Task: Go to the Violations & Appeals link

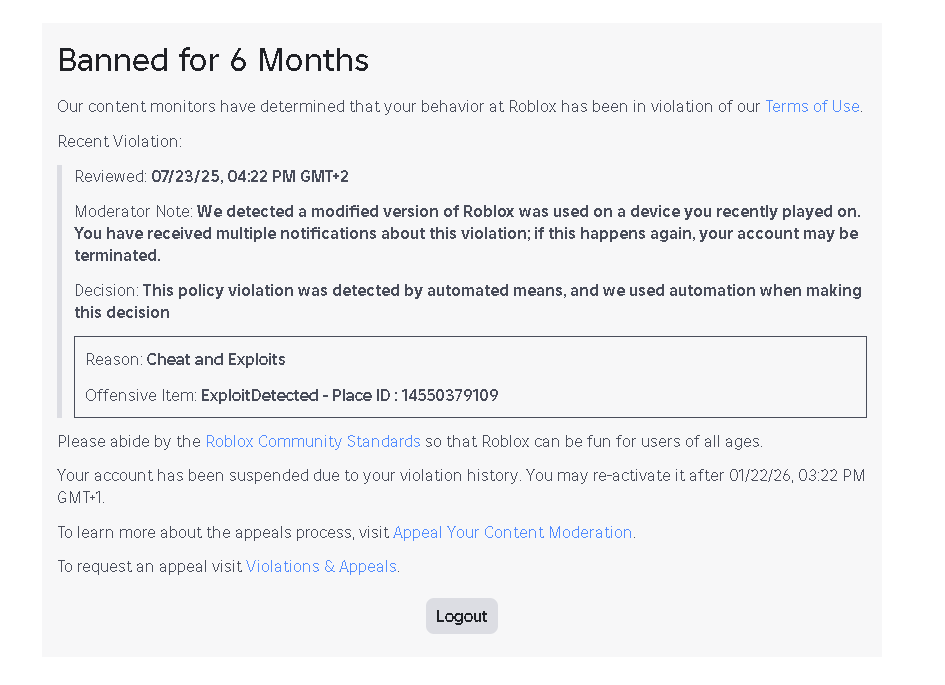Action: [321, 566]
